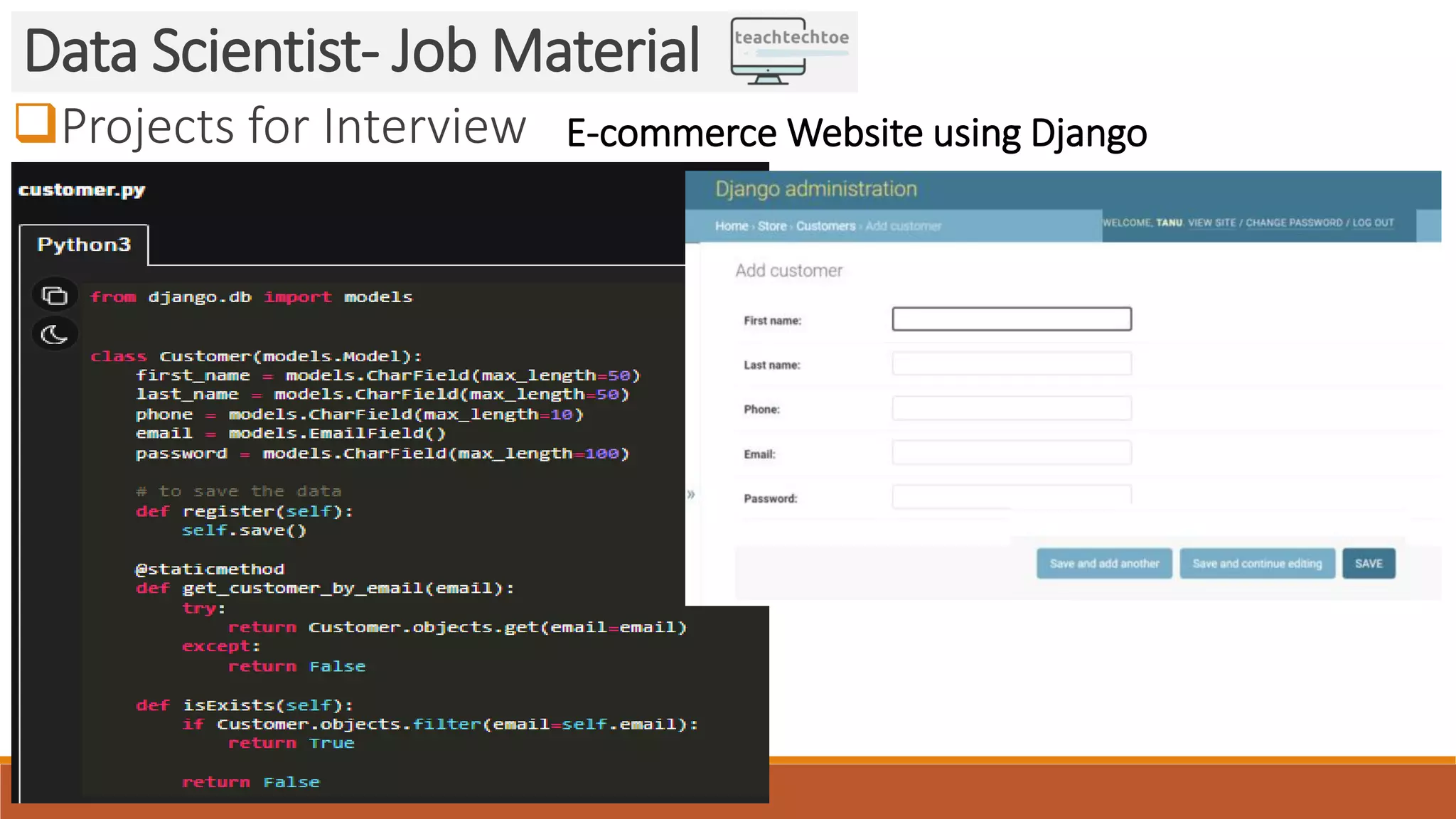This screenshot has width=1456, height=819.
Task: Click the CHANGE PASSWORD link
Action: click(1294, 223)
